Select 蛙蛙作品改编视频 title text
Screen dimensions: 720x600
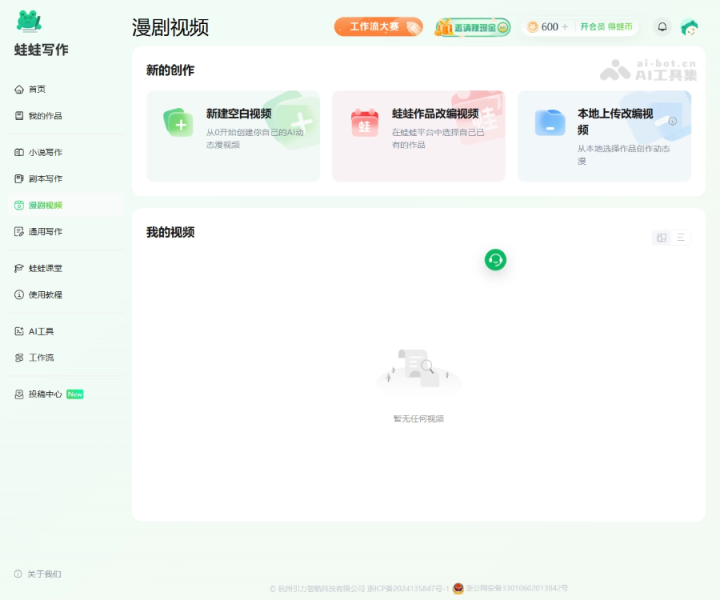coord(435,114)
